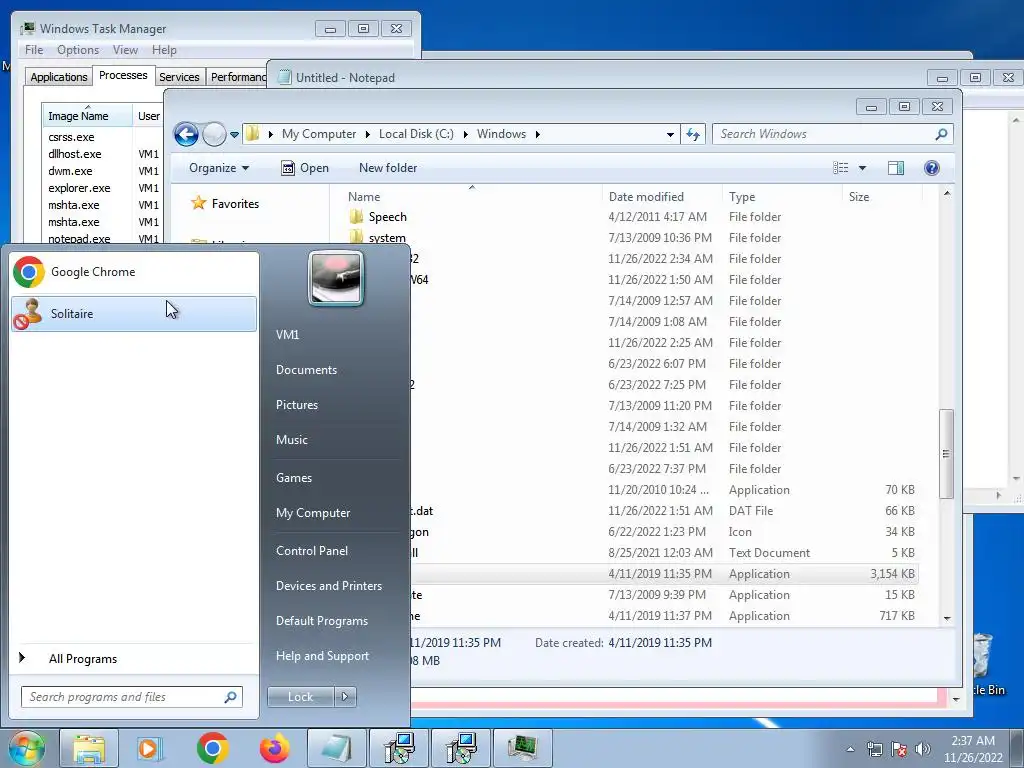This screenshot has height=768, width=1024.
Task: Open the Recycle Bin on desktop
Action: click(x=984, y=664)
